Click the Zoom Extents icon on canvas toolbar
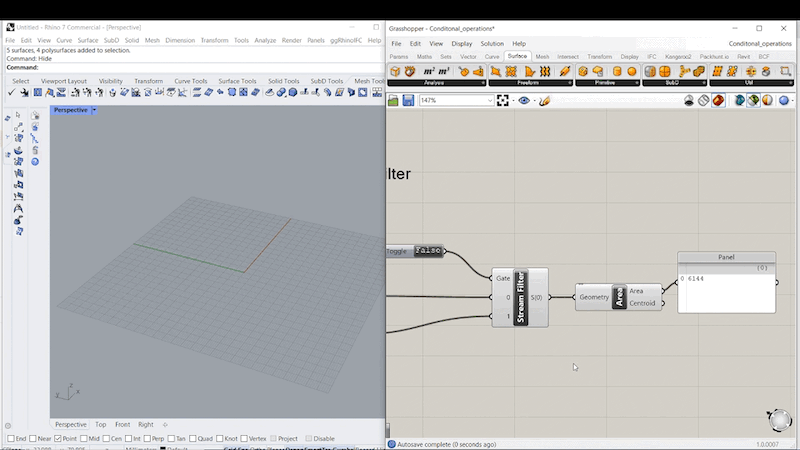The image size is (800, 450). click(503, 101)
